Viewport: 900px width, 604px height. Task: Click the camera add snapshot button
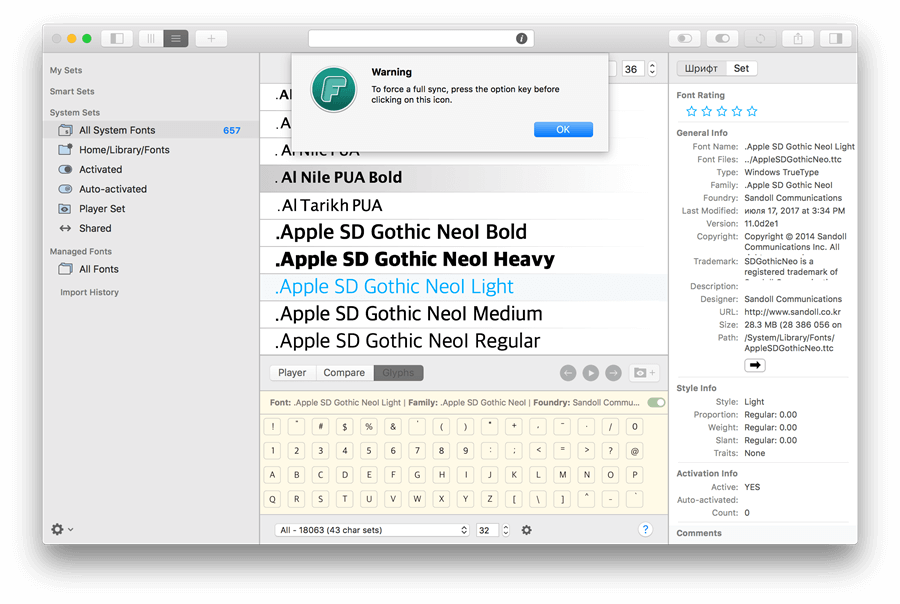coord(644,373)
